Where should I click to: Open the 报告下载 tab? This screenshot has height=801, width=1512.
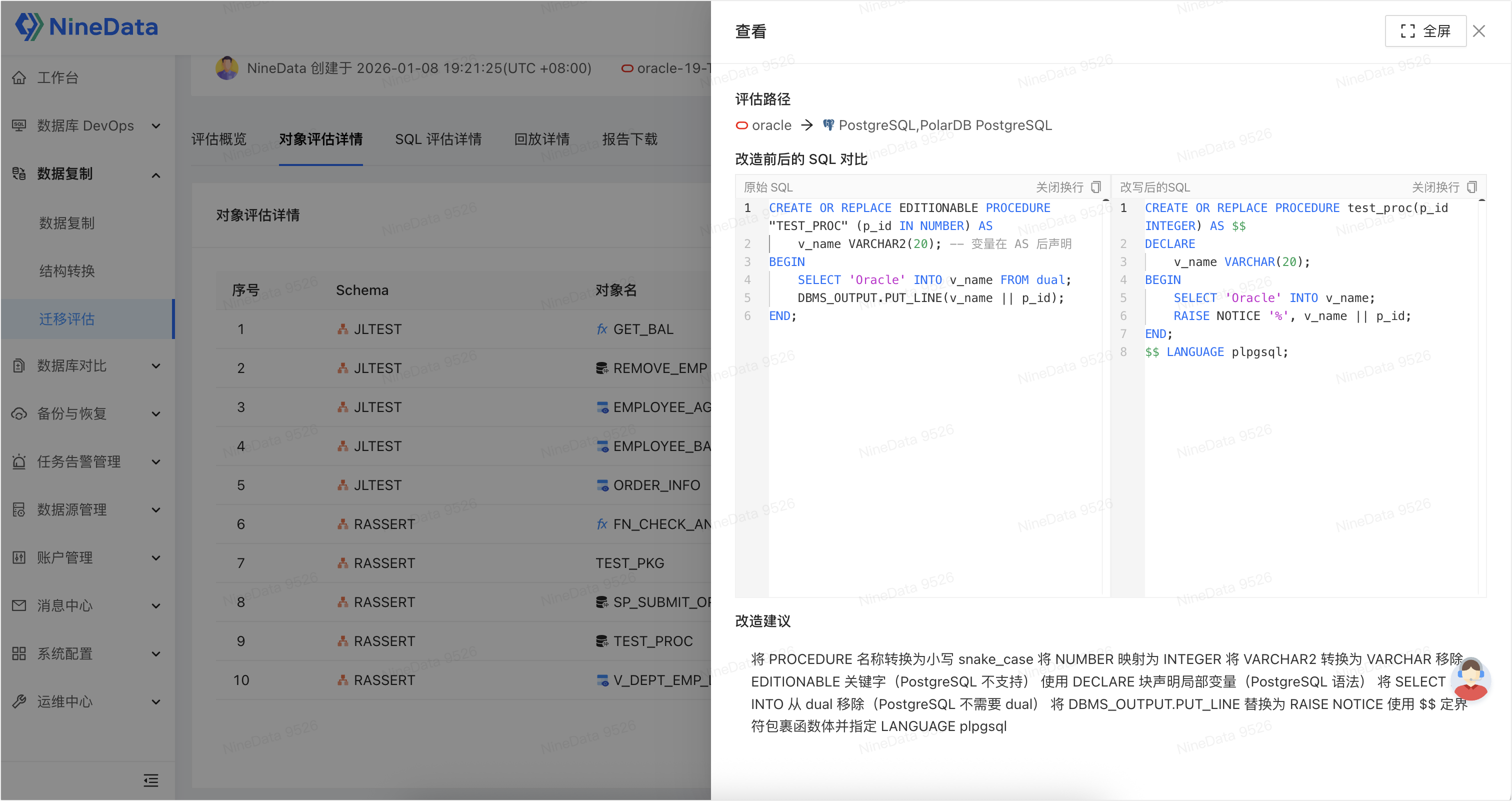[x=629, y=139]
